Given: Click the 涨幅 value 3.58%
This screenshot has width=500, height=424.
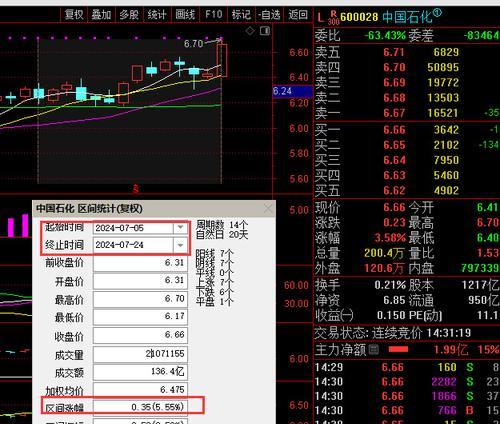Looking at the screenshot, I should click(390, 238).
